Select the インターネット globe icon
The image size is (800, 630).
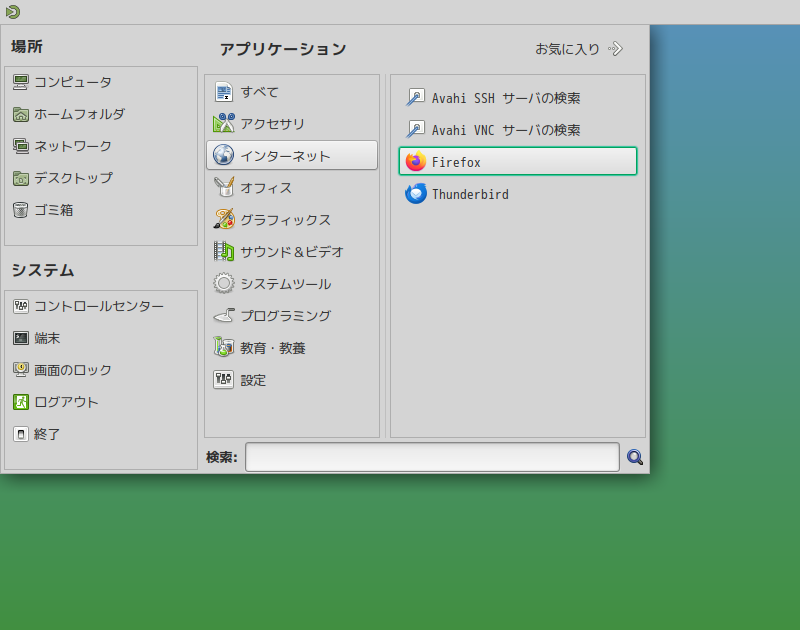tap(223, 155)
